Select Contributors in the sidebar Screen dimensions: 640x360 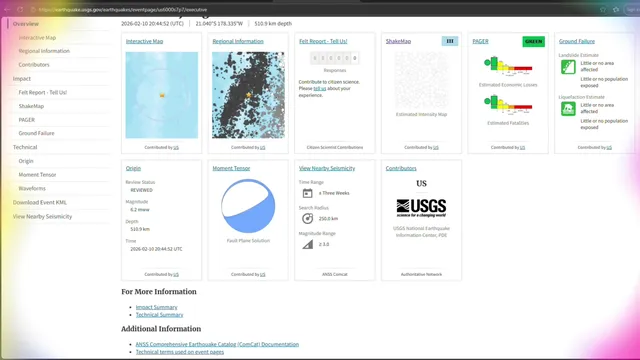(x=34, y=64)
